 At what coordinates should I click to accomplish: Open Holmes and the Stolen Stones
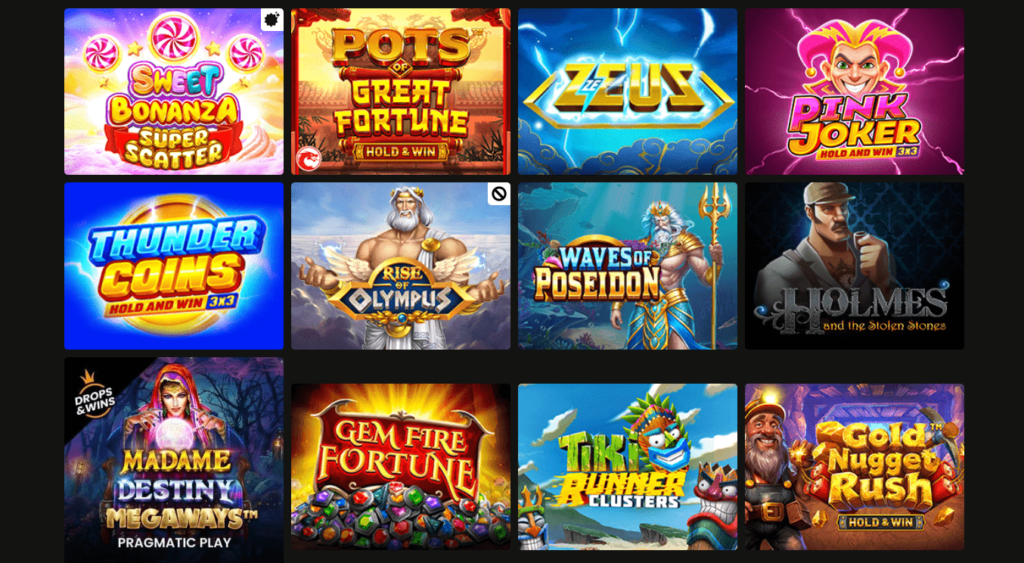pos(854,266)
